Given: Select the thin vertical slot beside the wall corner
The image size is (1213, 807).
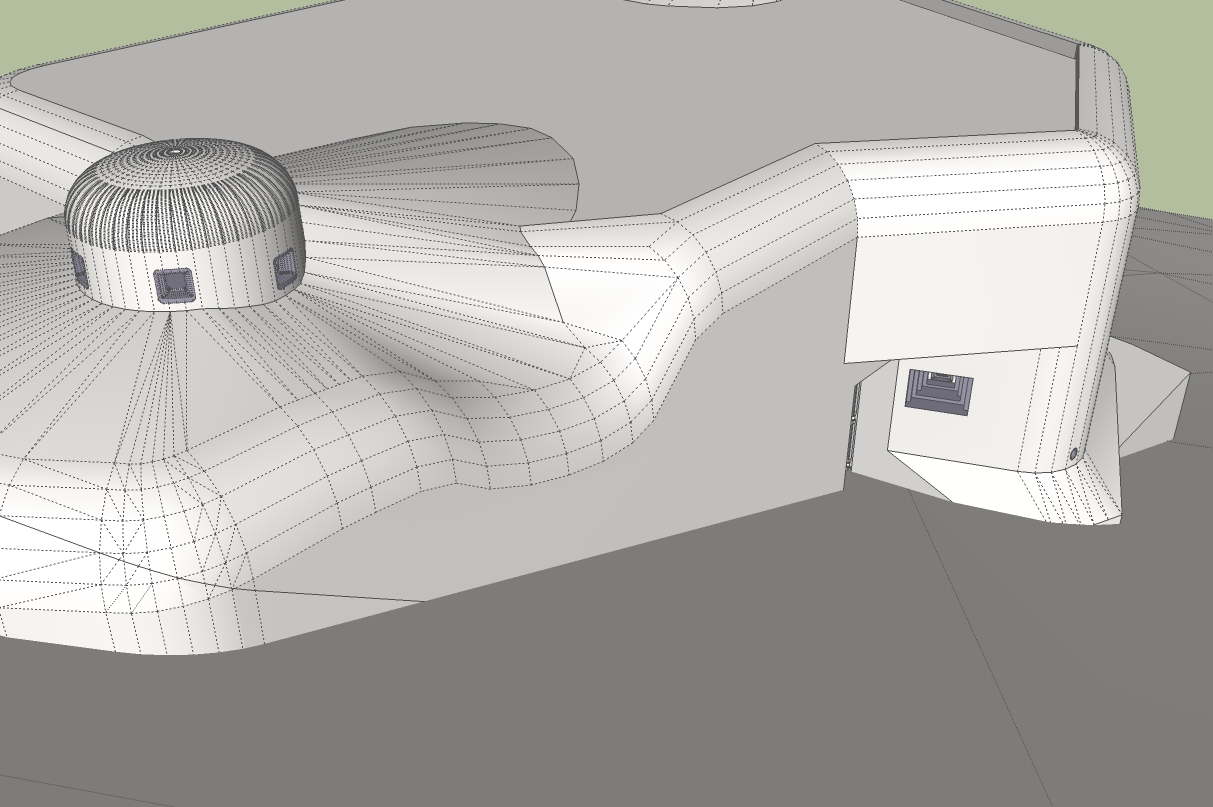Looking at the screenshot, I should [x=853, y=430].
